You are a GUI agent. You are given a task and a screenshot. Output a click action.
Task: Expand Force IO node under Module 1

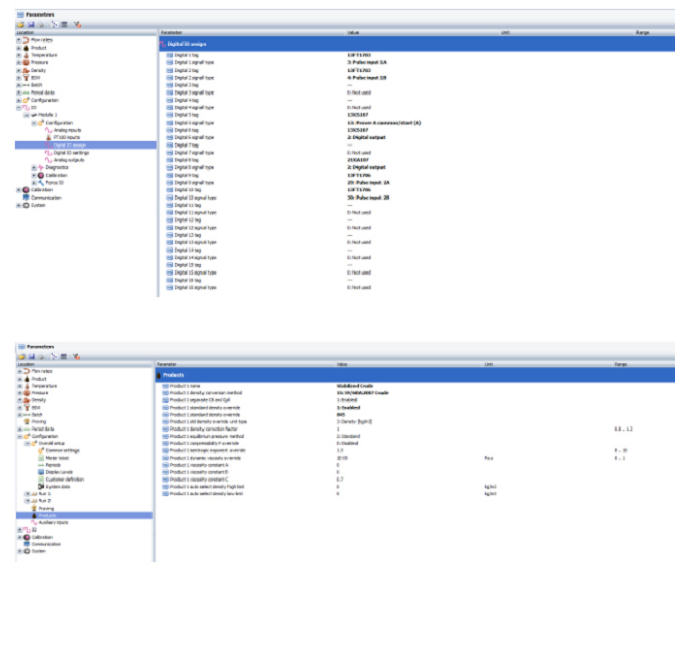(x=34, y=182)
